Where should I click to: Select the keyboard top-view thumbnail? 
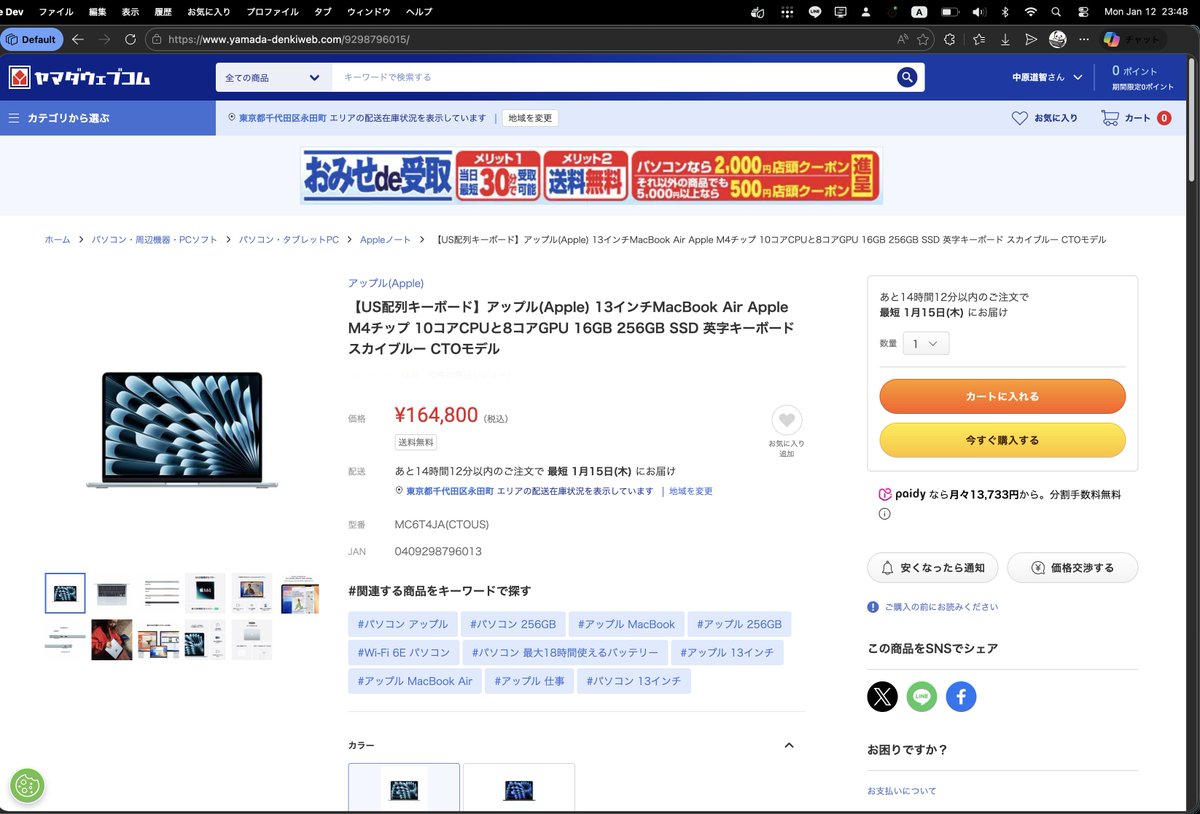112,593
